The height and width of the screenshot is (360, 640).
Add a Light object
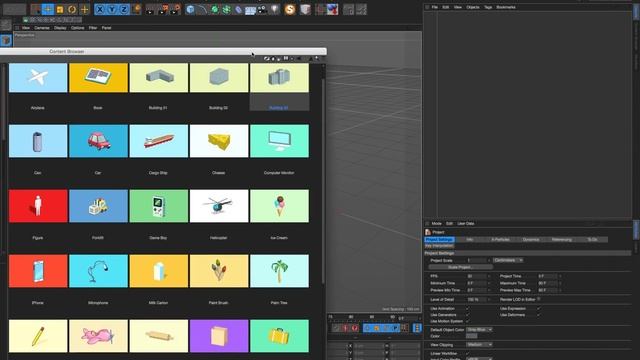pyautogui.click(x=274, y=9)
